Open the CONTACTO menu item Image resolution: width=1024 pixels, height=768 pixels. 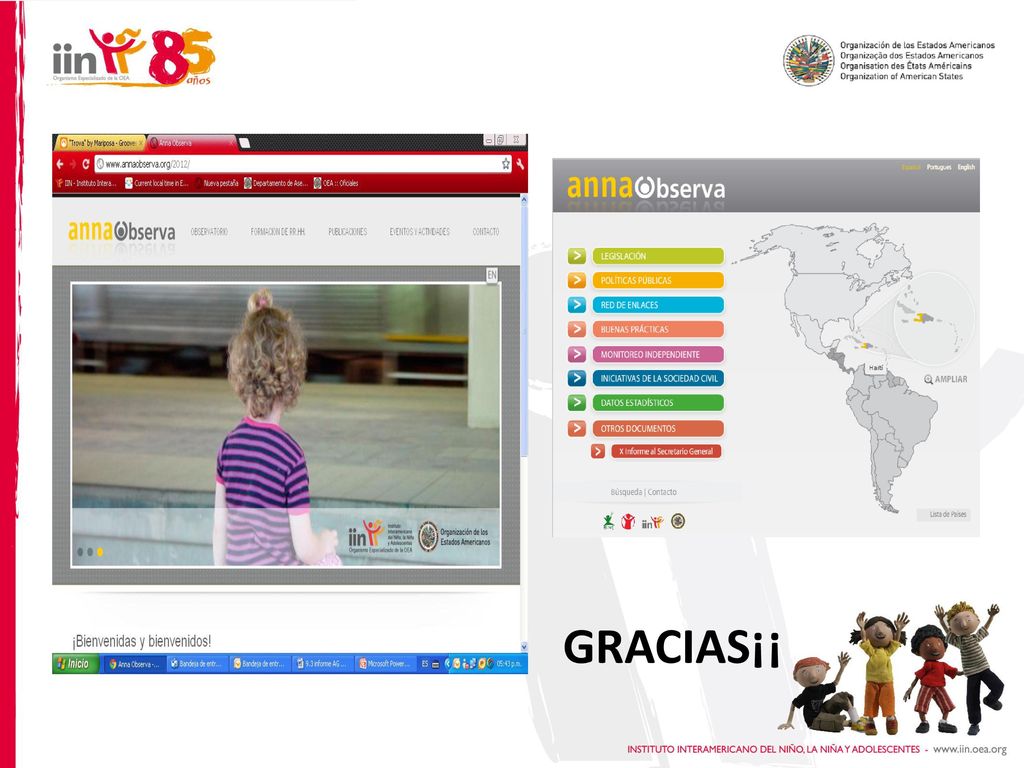[x=486, y=232]
